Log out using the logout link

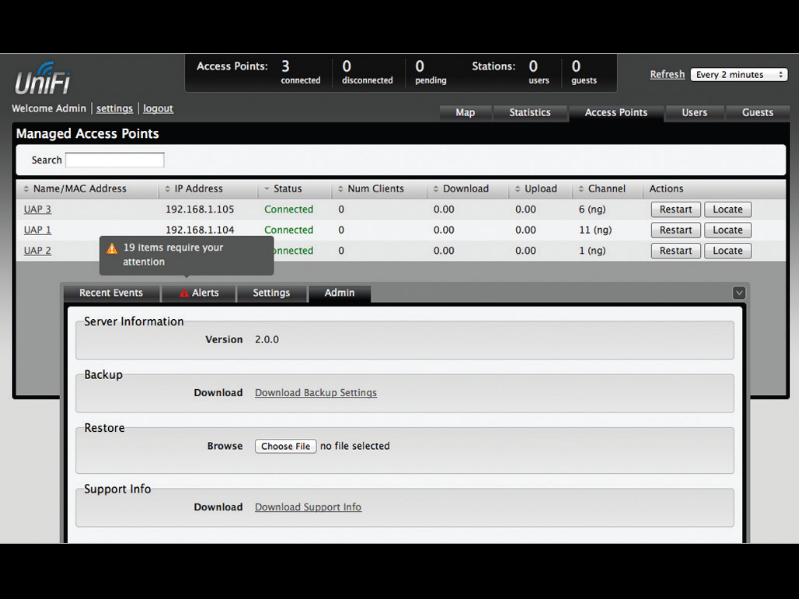[x=158, y=108]
